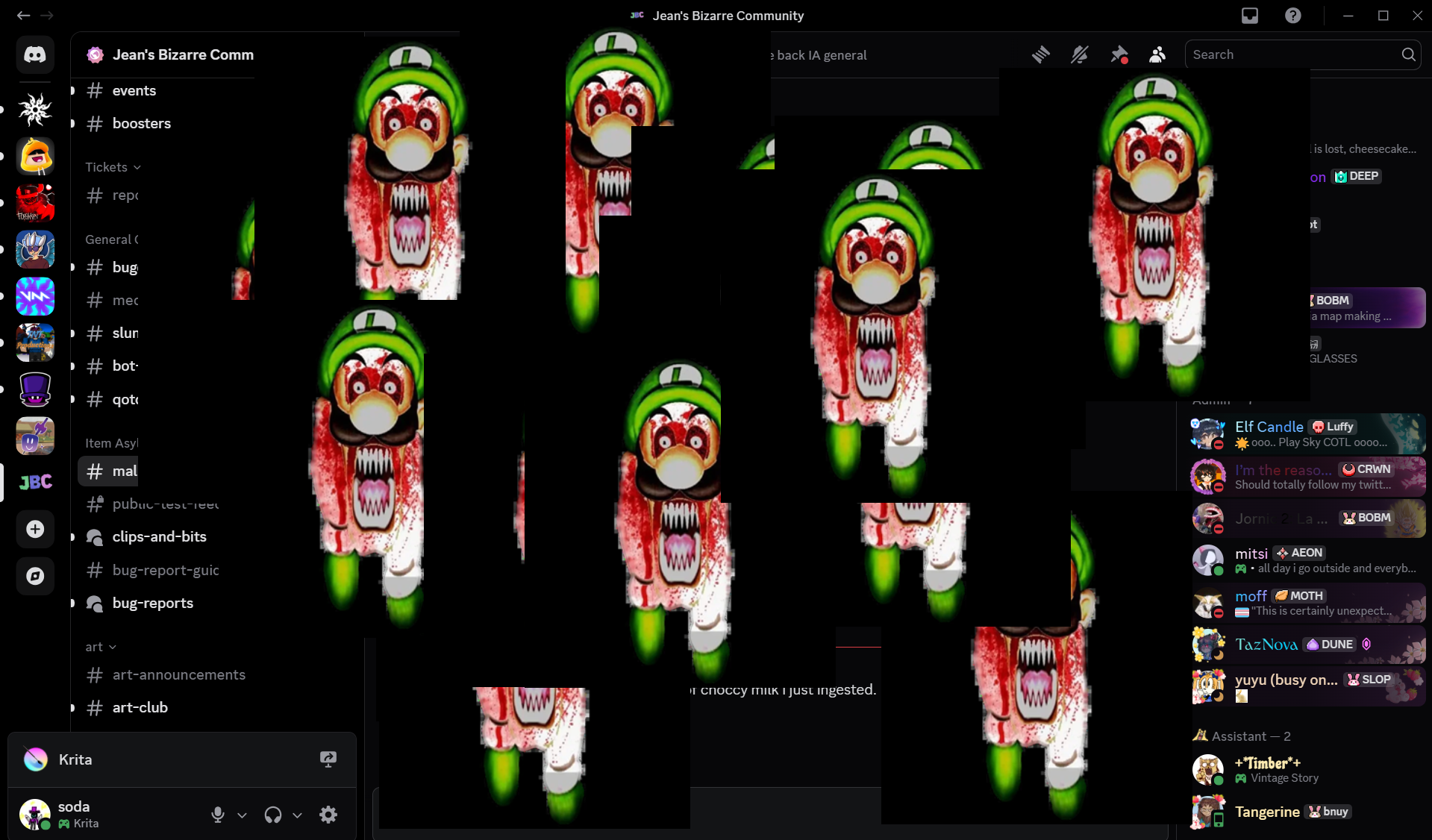Open moff's member profile
The width and height of the screenshot is (1432, 840).
[x=1307, y=603]
